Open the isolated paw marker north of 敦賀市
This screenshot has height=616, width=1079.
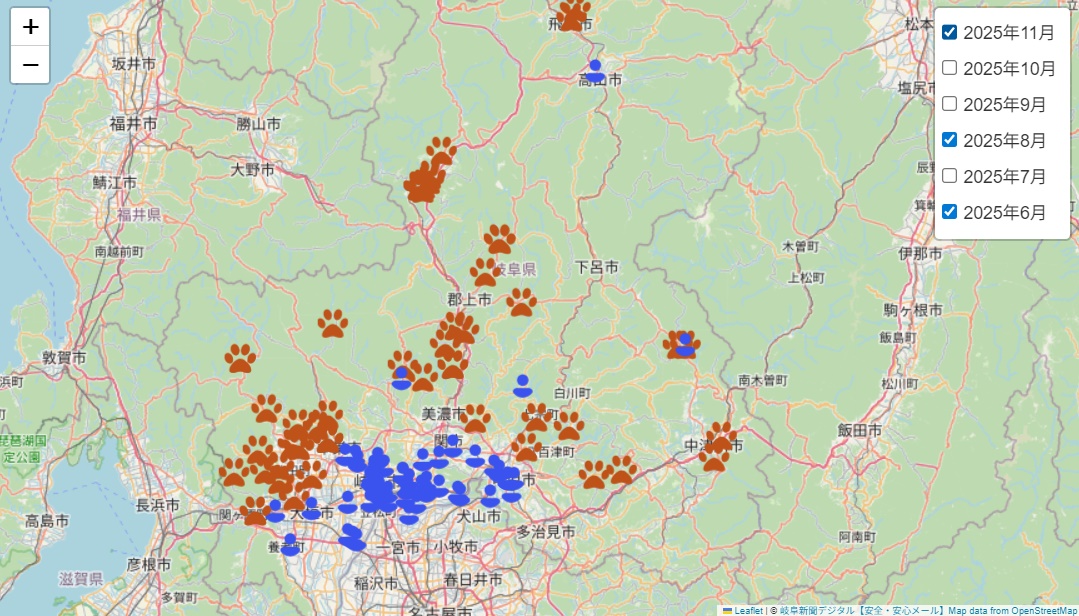pos(240,358)
